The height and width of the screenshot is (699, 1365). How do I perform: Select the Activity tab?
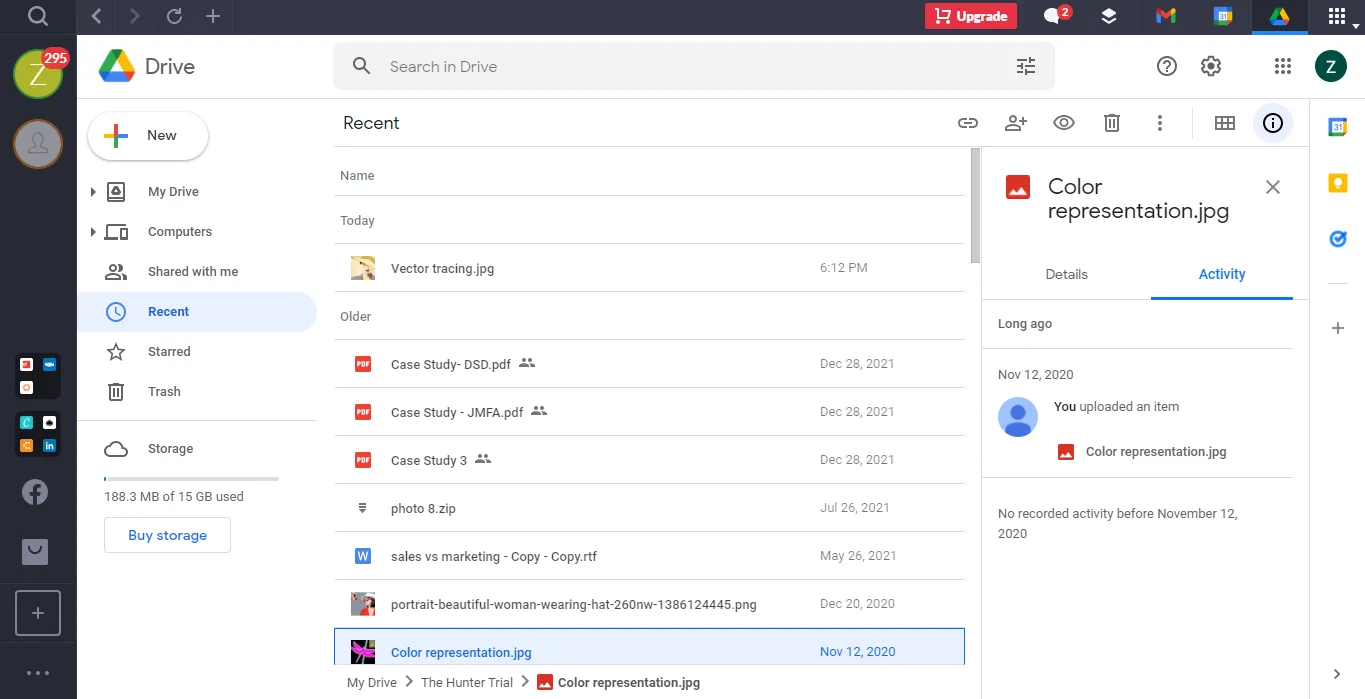(1222, 274)
